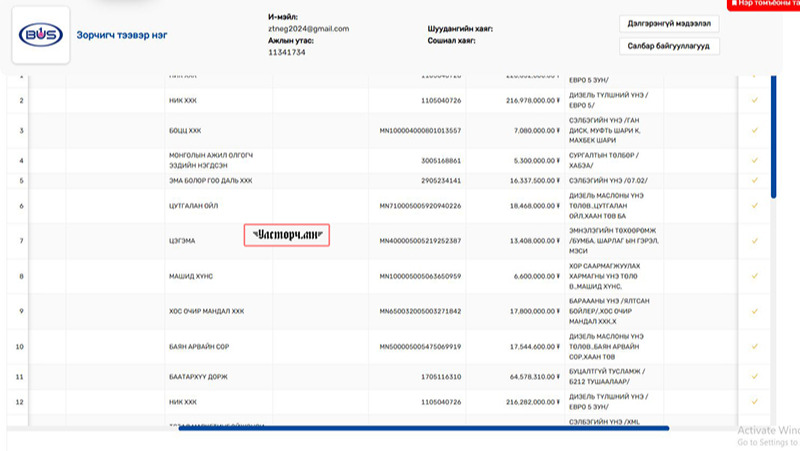Viewport: 800px width, 451px height.
Task: Click the Зорчигч тээвэр нэг company name
Action: [121, 35]
